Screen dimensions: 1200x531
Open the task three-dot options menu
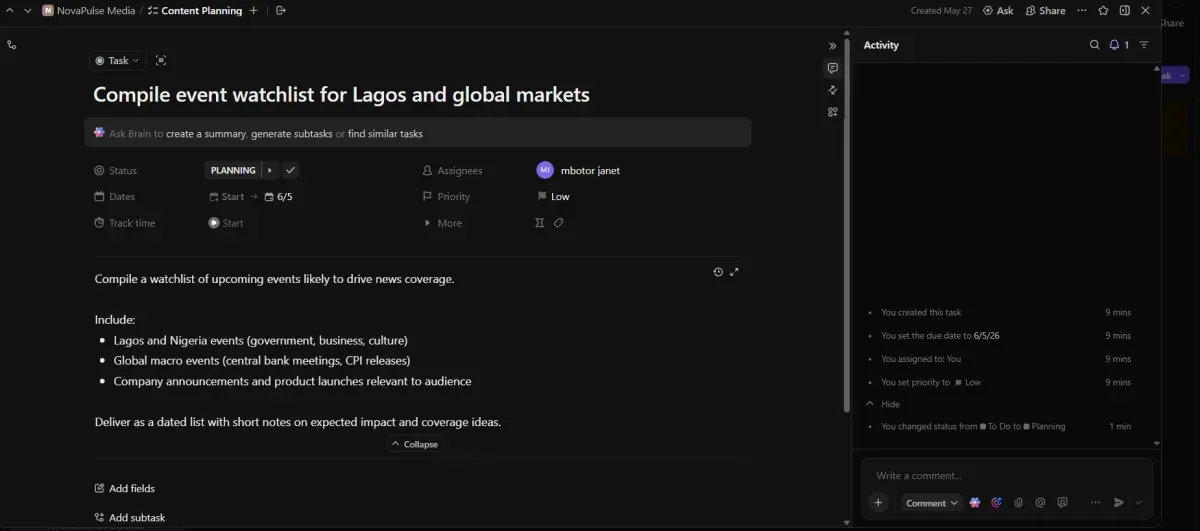tap(1082, 10)
